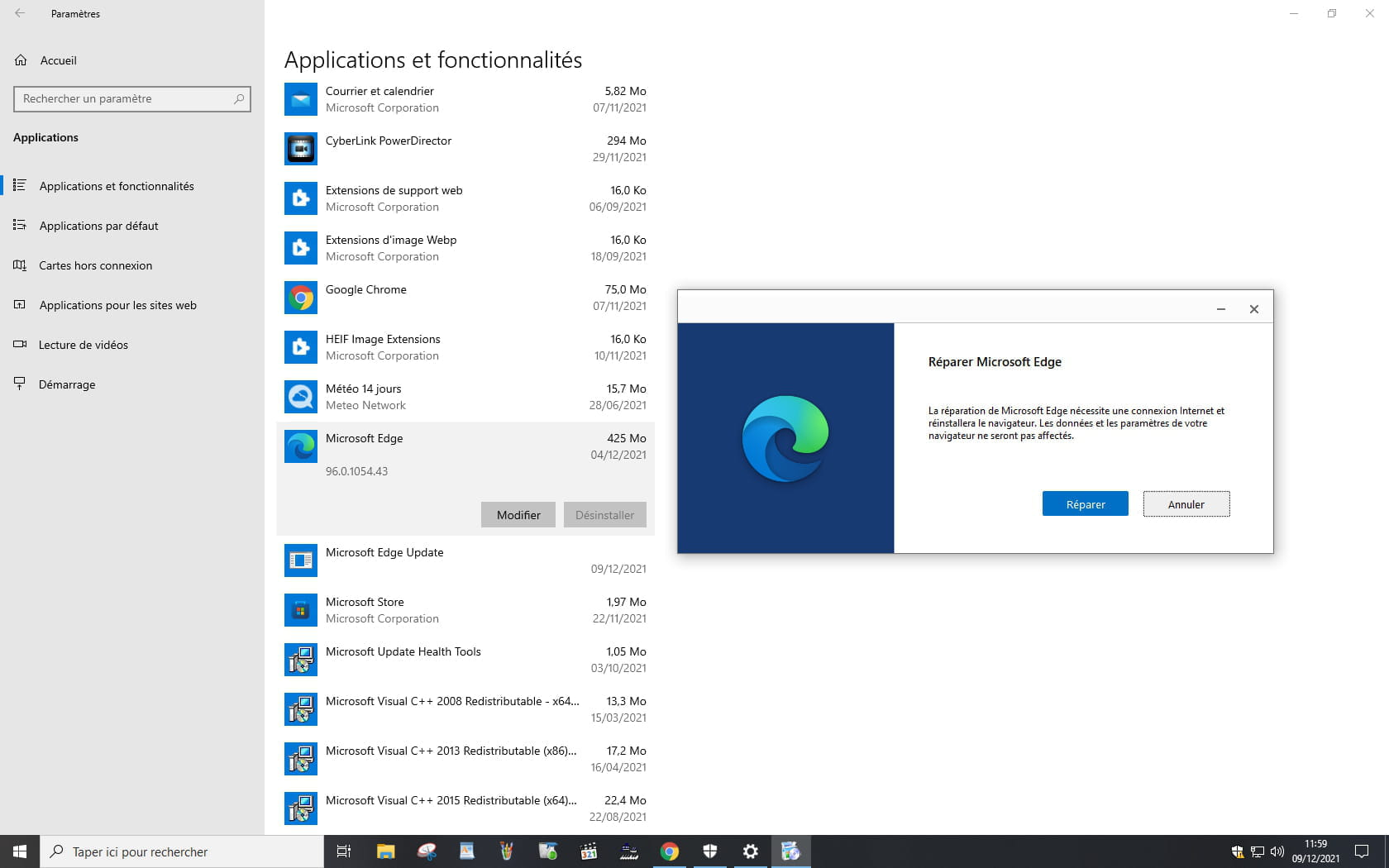Viewport: 1389px width, 868px height.
Task: Select 'HEIF Image Extensions' entry text
Action: point(383,339)
